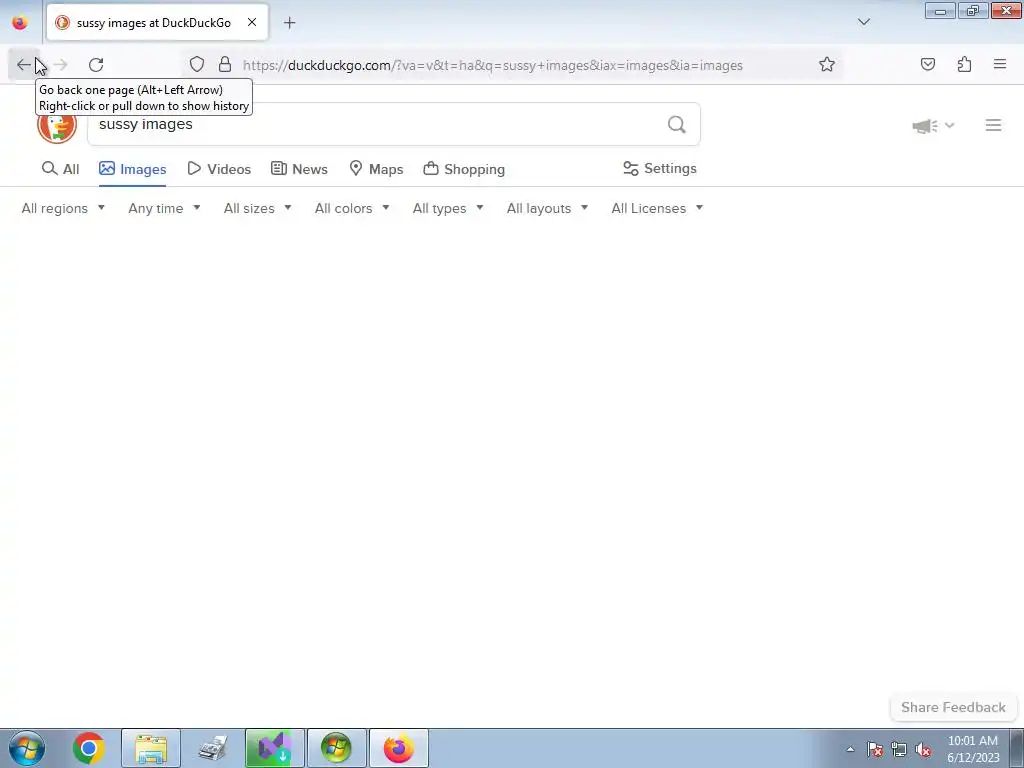Save page to Pocket
This screenshot has height=768, width=1024.
[x=927, y=64]
